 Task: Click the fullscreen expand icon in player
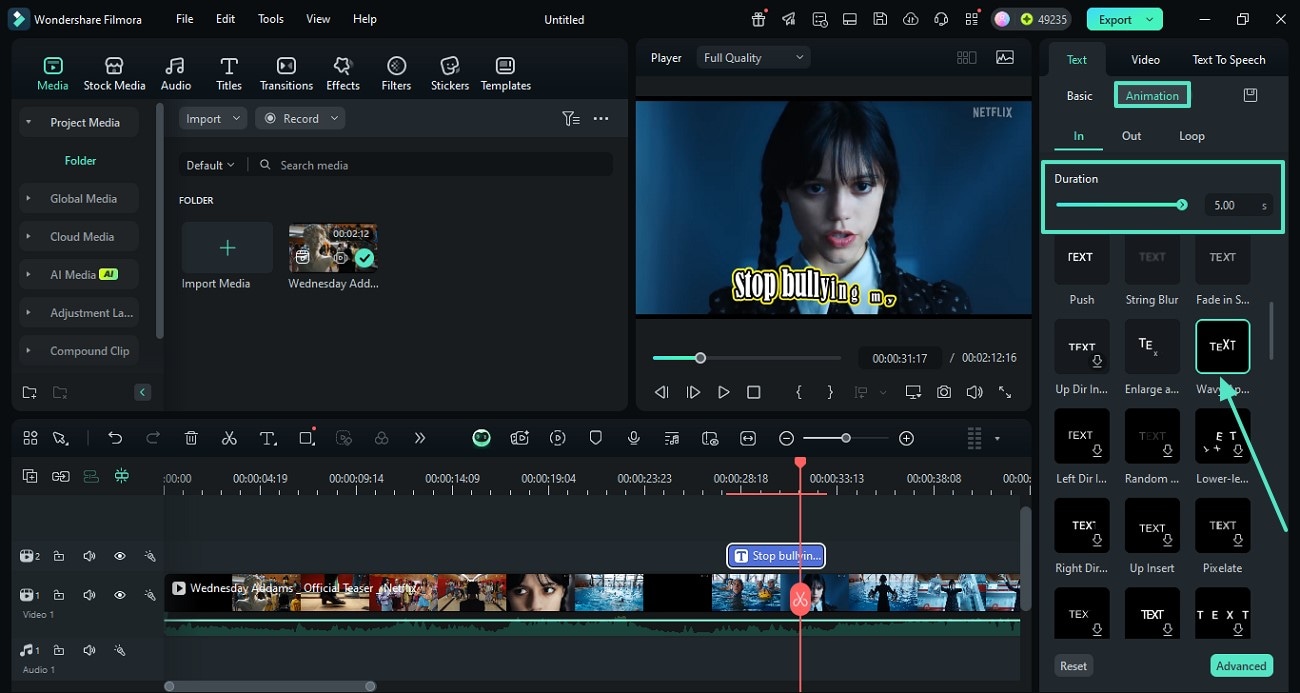pyautogui.click(x=1005, y=392)
